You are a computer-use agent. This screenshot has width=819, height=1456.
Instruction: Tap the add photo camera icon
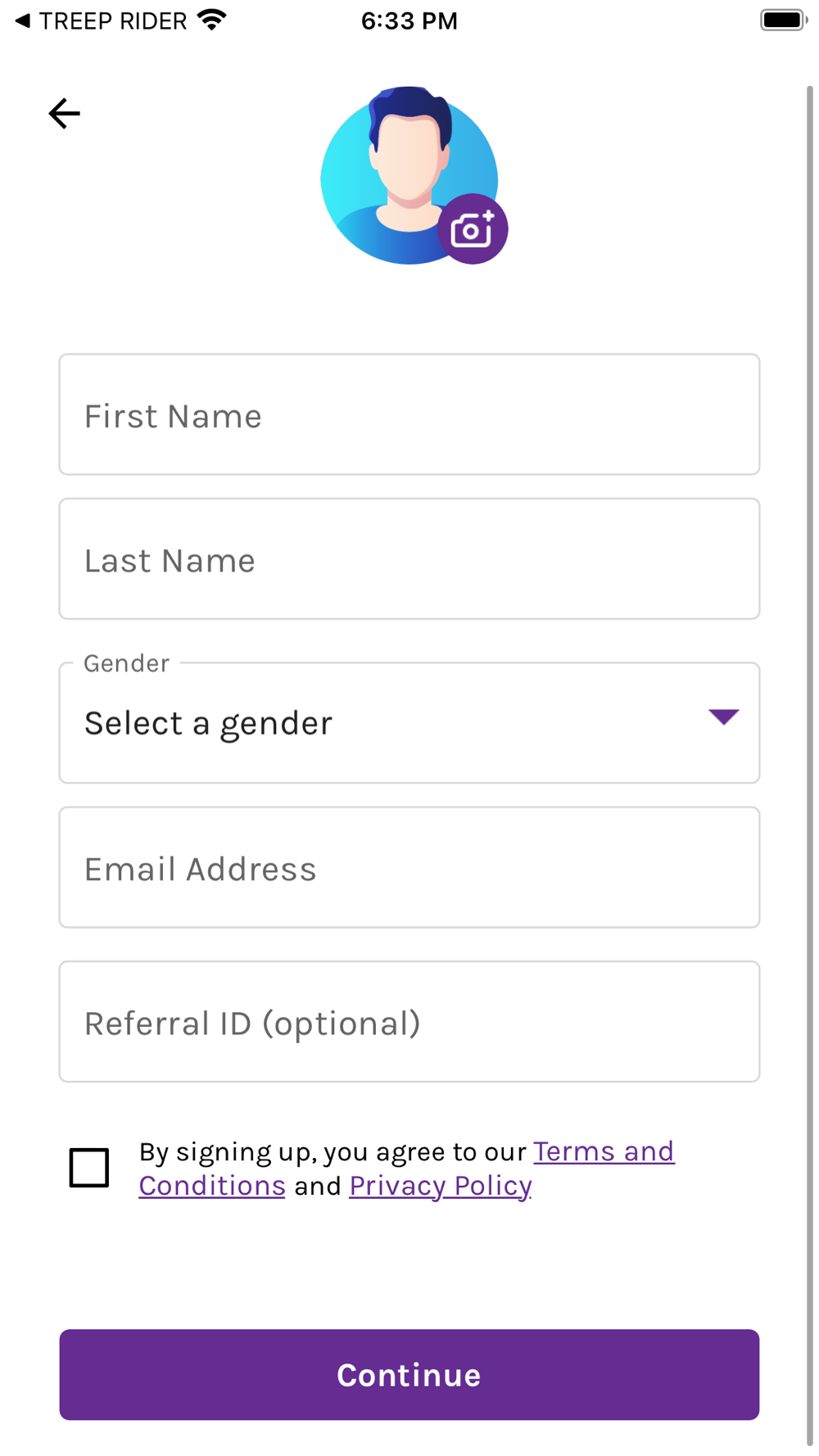click(x=473, y=229)
